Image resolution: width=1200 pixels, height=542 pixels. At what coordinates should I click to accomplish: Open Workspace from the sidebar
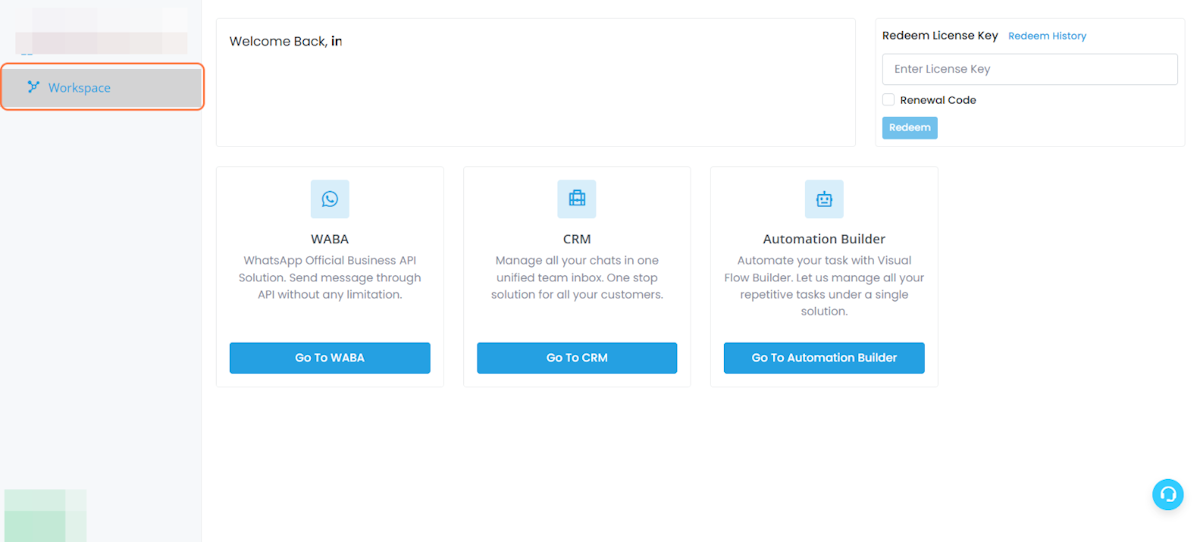(102, 87)
